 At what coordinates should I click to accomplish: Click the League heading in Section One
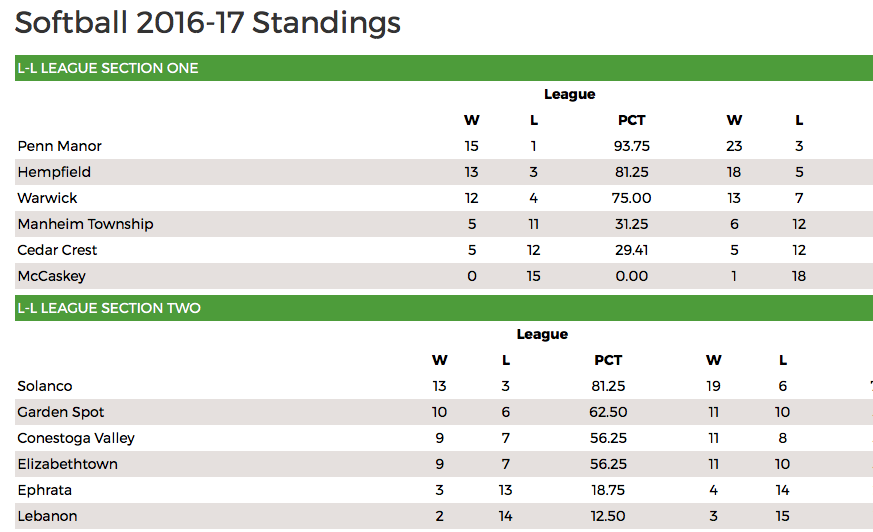point(570,95)
